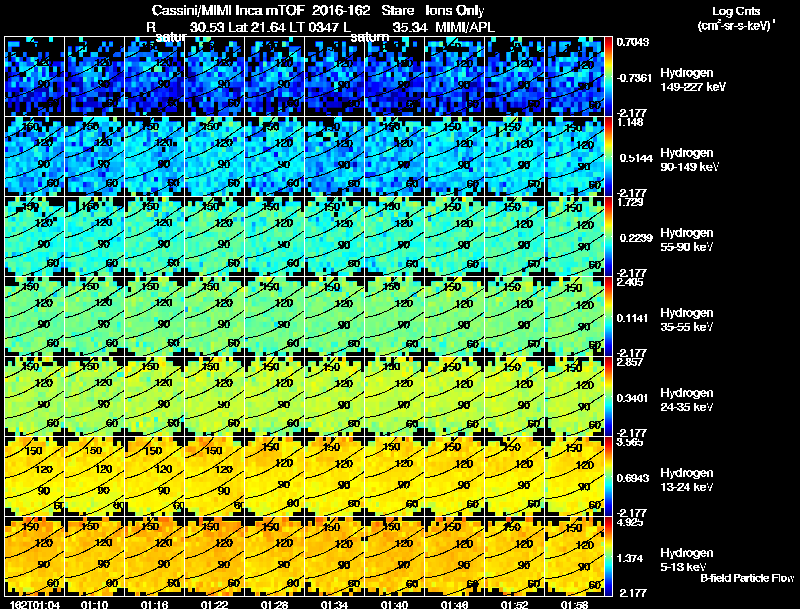Click the Hydrogen 13-24 keV row label
800x609 pixels.
(687, 480)
